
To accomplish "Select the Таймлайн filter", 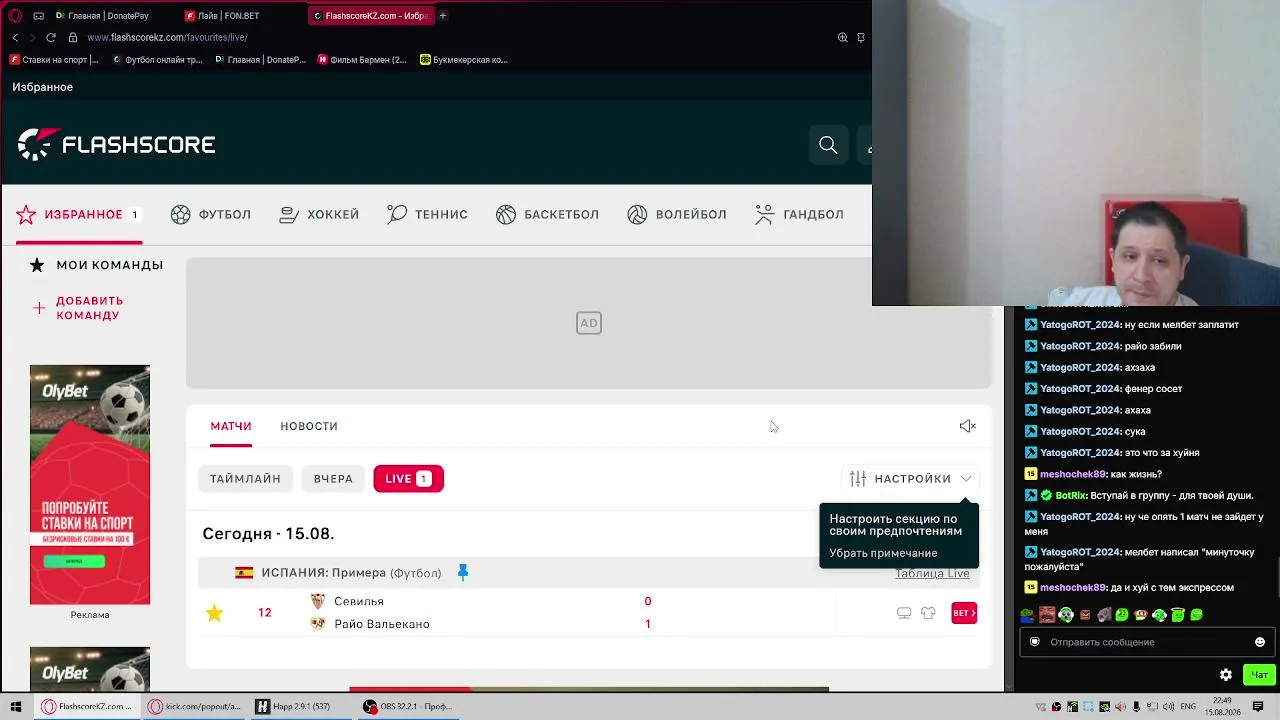I will (x=245, y=479).
